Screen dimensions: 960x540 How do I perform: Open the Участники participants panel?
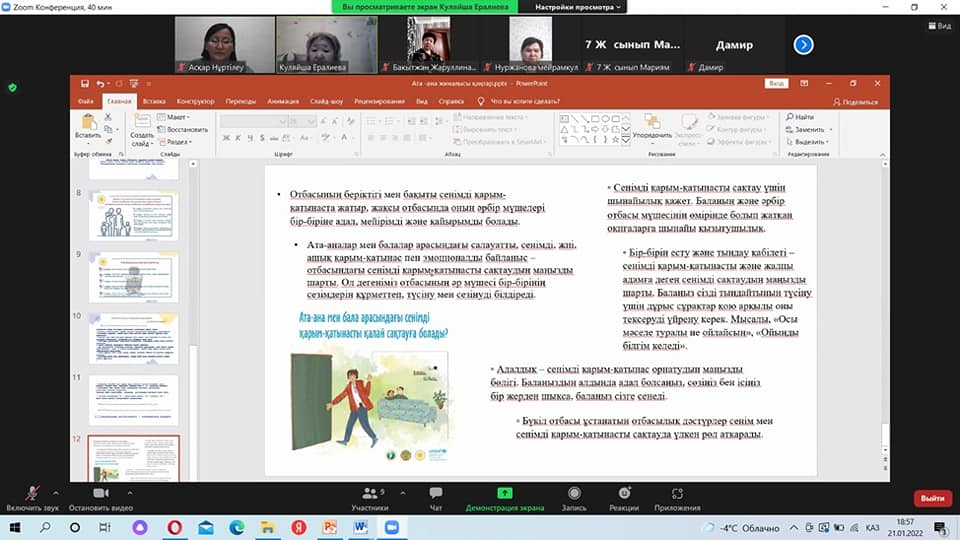(370, 493)
